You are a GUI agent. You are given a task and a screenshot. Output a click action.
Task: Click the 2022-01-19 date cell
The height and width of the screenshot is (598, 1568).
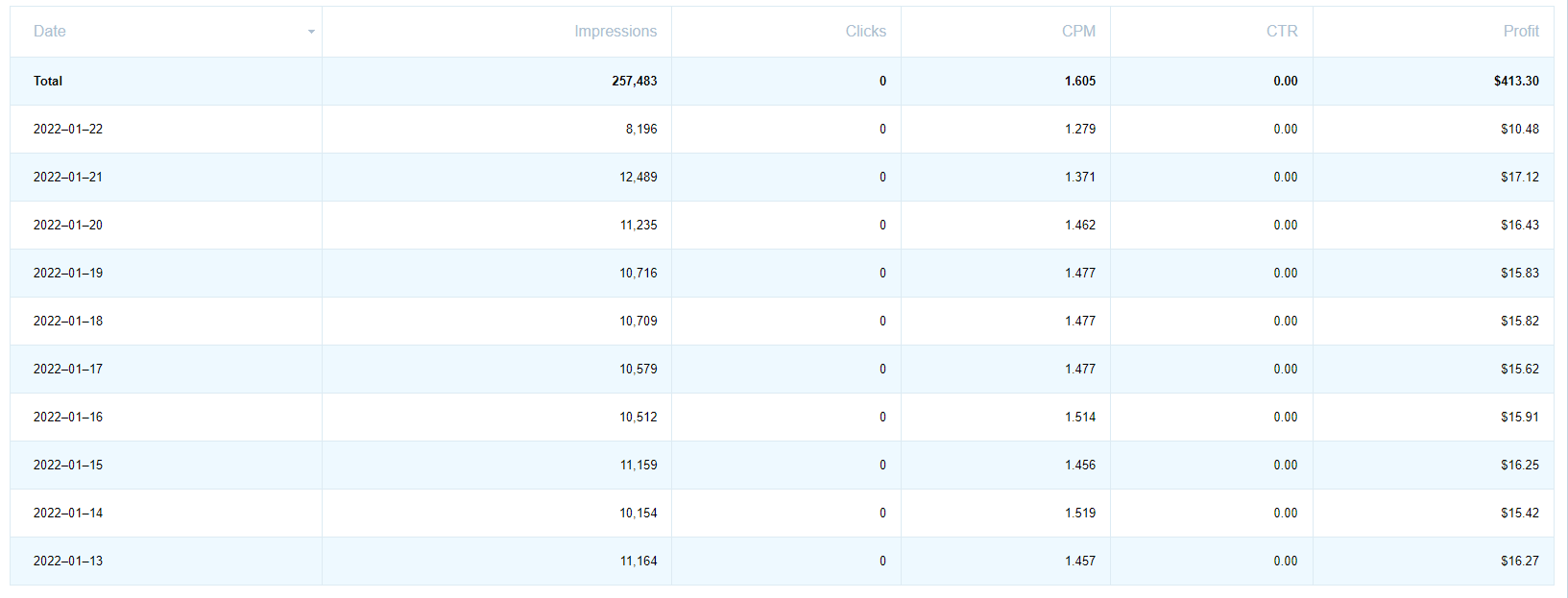[x=68, y=274]
